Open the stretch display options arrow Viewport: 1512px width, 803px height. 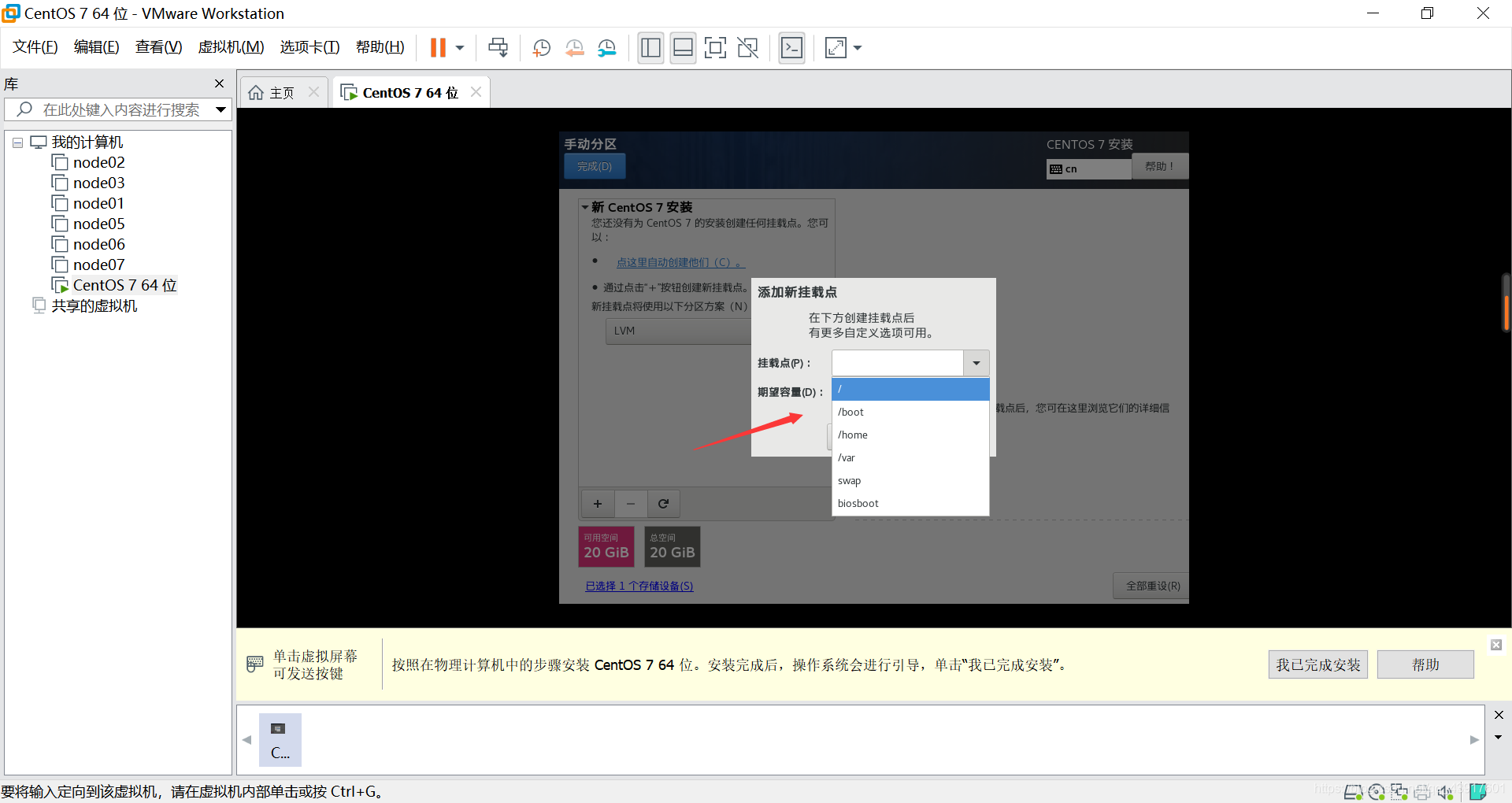point(858,48)
